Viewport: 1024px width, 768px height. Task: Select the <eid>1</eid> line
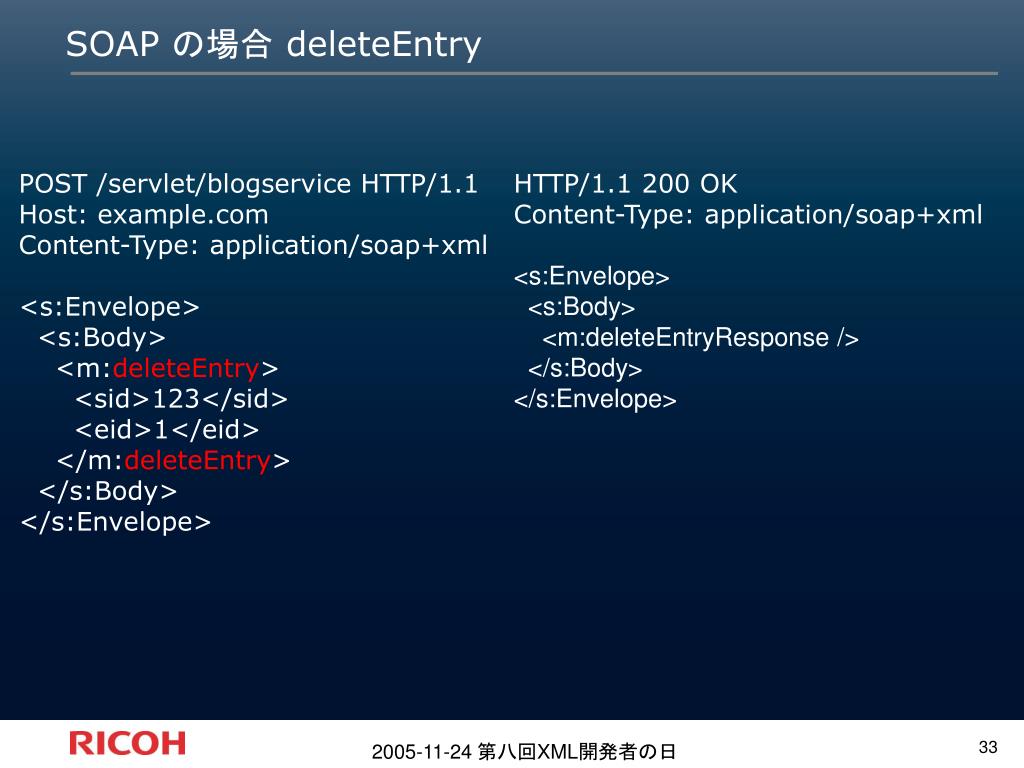tap(167, 430)
